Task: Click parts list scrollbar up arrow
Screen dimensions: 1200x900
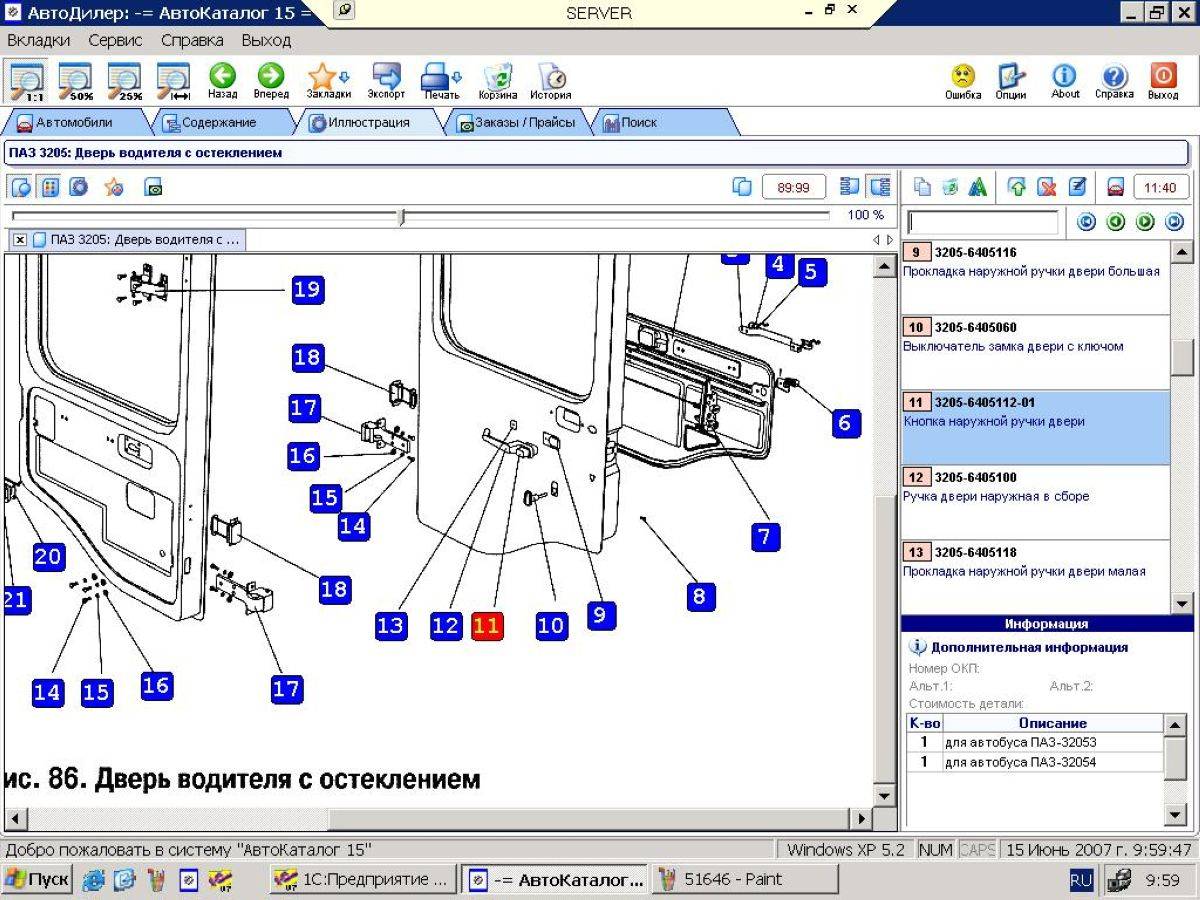Action: (1181, 253)
